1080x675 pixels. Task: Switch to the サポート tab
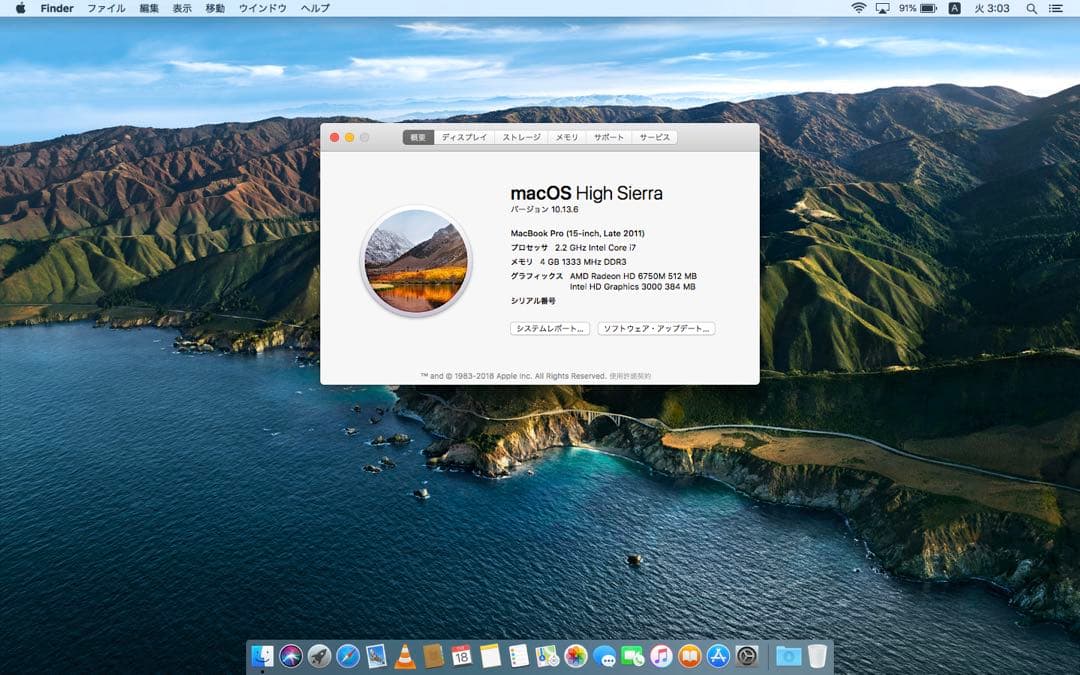[x=609, y=138]
